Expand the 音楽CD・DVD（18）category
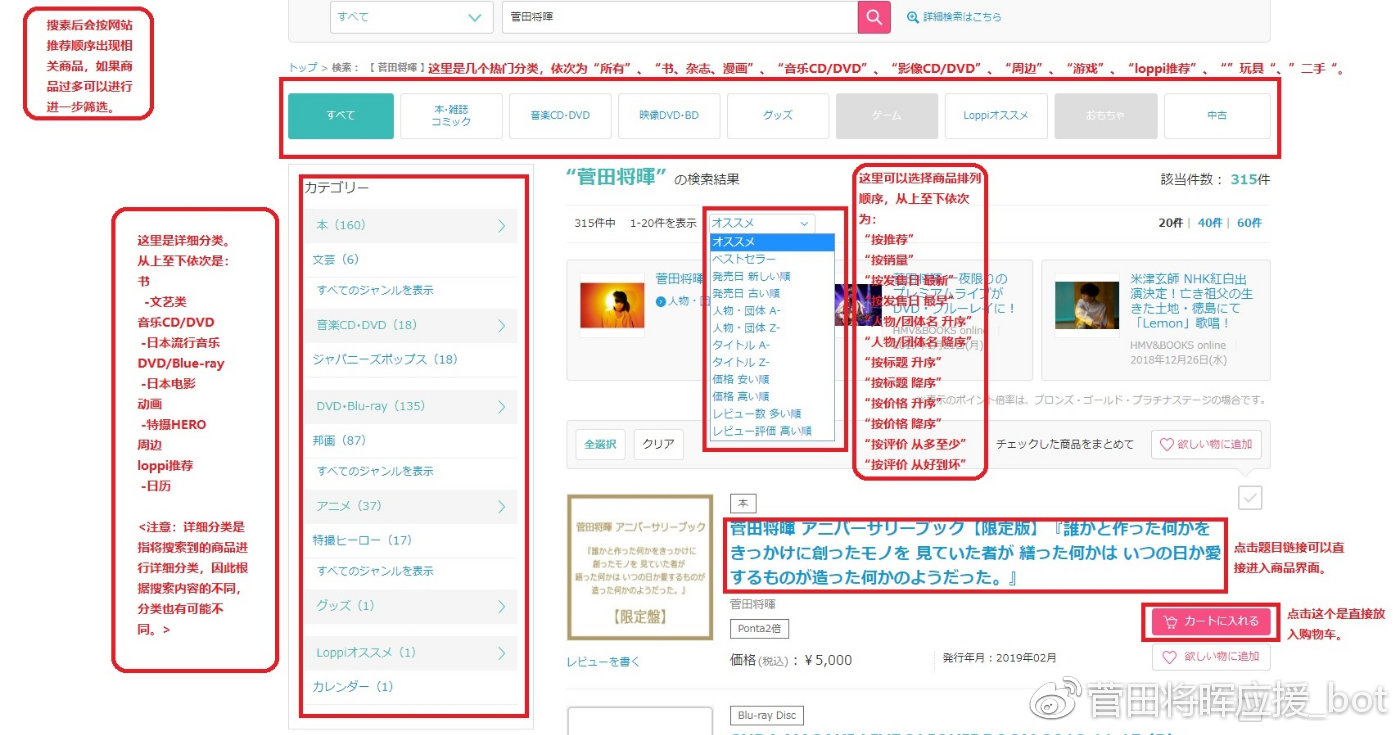 (x=411, y=325)
